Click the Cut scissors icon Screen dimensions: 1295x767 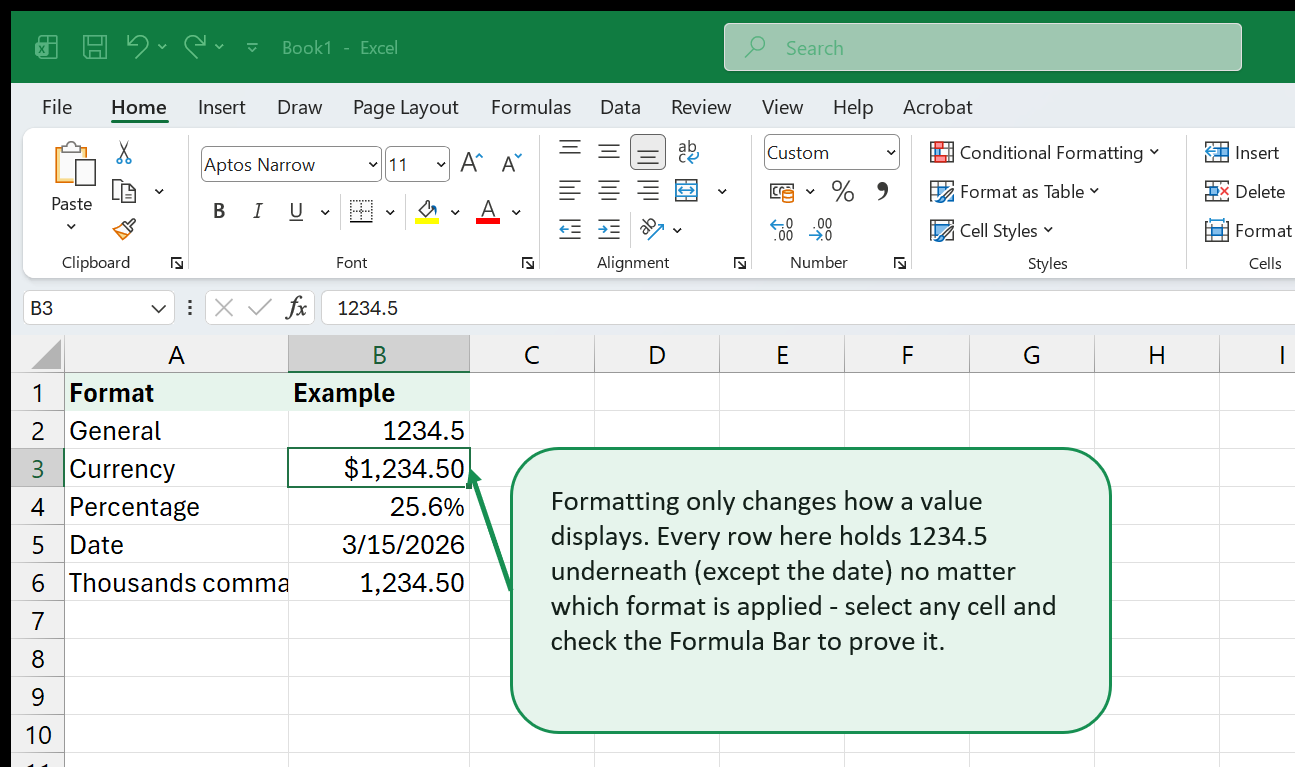click(x=123, y=153)
